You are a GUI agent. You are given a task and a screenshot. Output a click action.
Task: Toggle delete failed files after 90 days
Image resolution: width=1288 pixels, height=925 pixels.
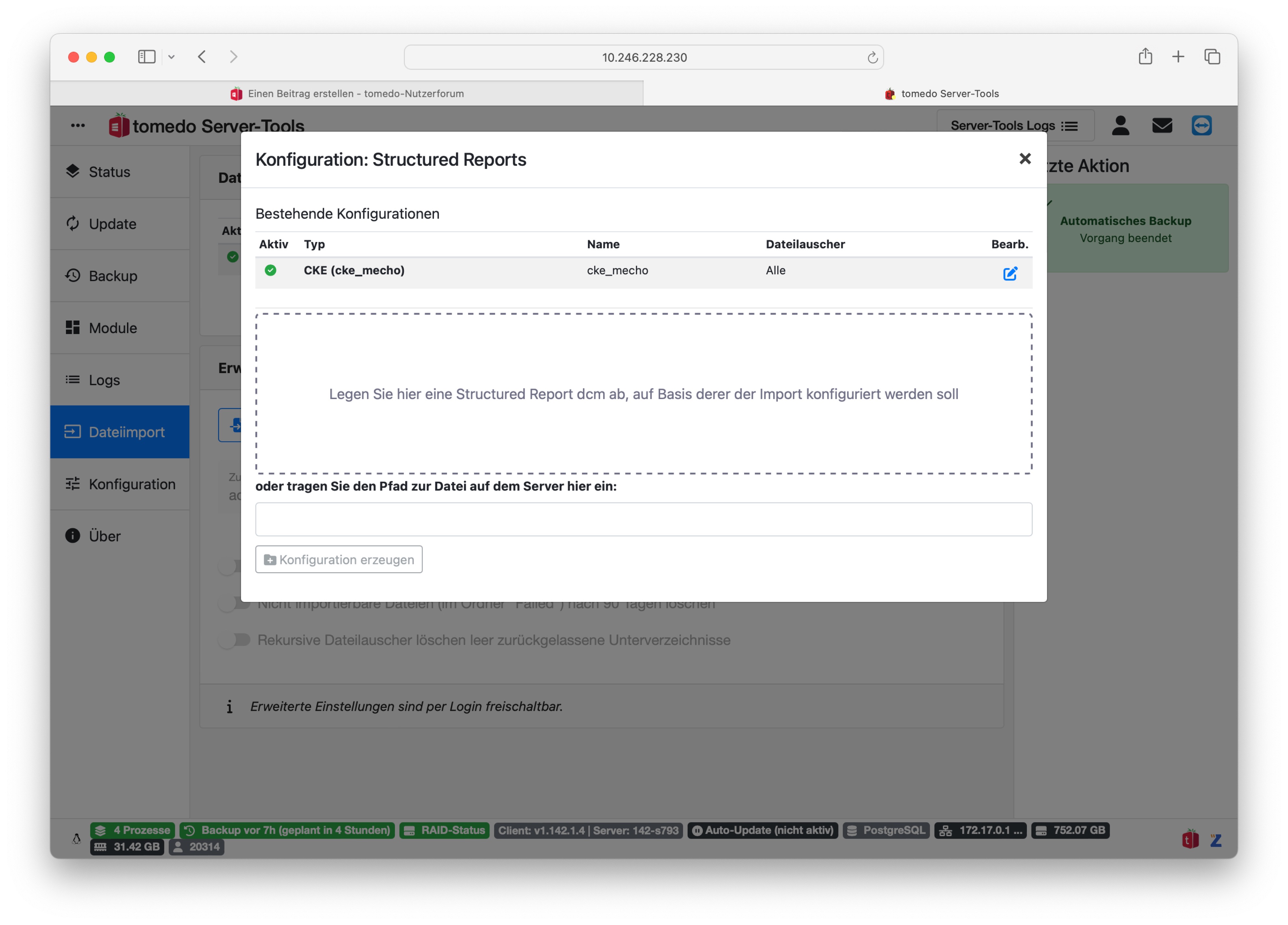pyautogui.click(x=235, y=603)
